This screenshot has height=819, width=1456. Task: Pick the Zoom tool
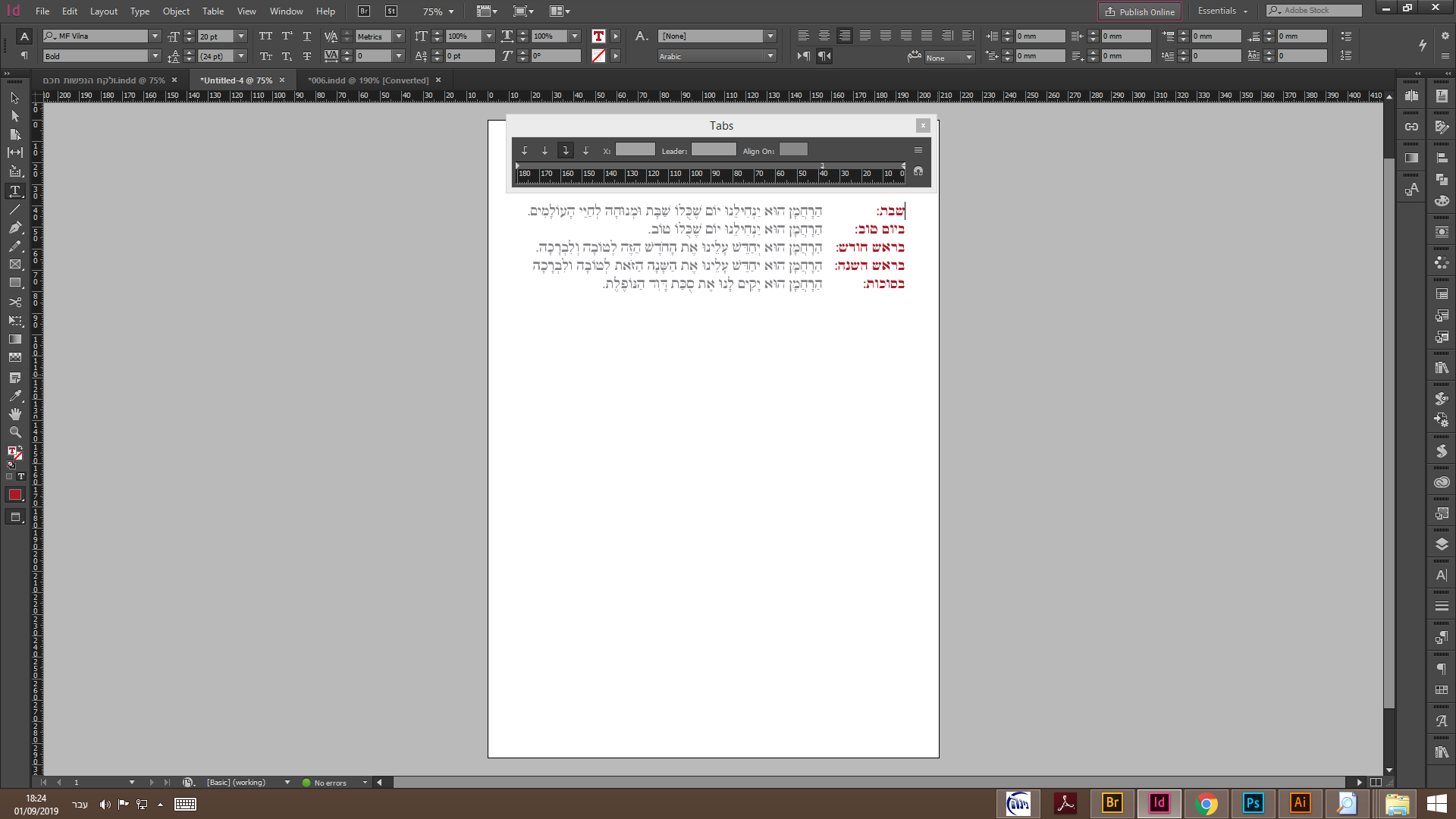point(14,432)
